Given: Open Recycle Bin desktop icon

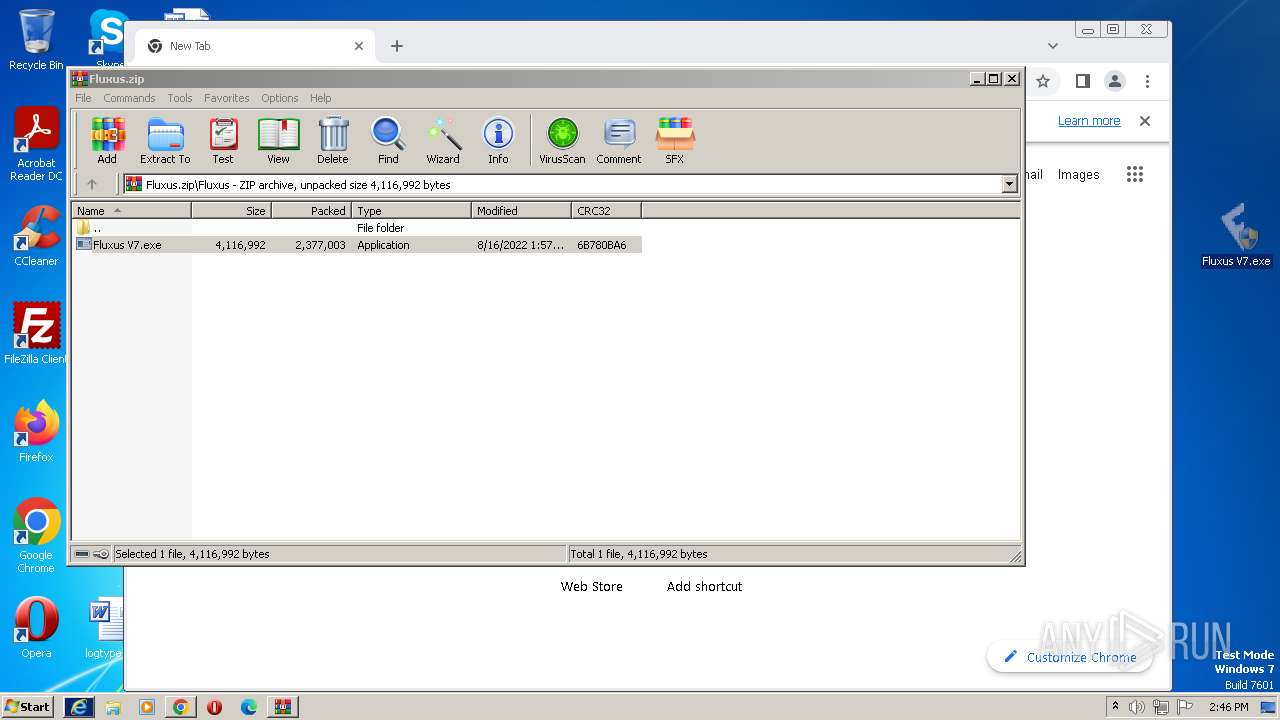Looking at the screenshot, I should [x=36, y=40].
